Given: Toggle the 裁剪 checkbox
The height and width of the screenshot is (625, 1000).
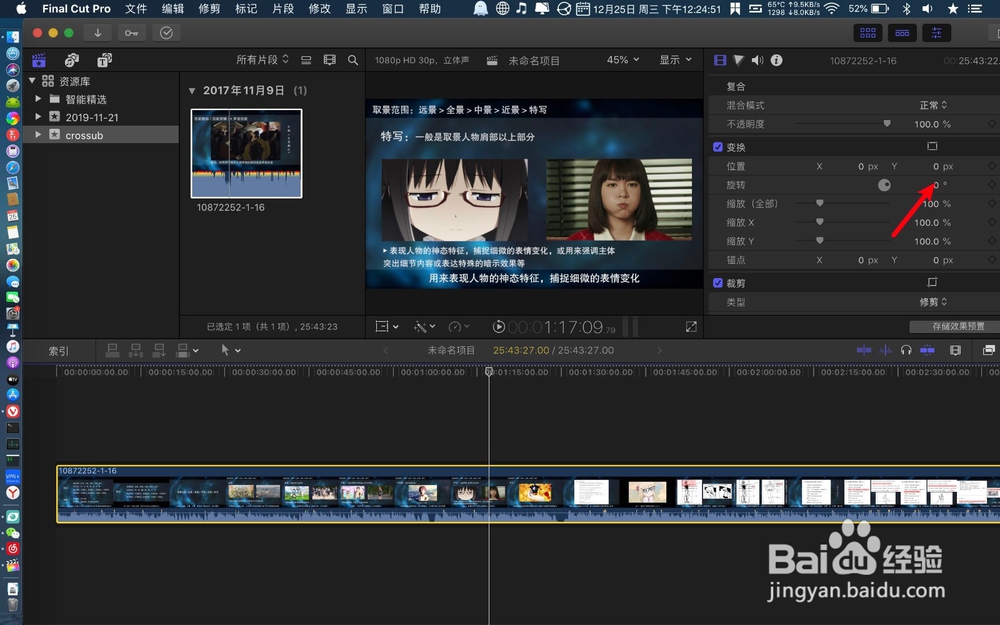Looking at the screenshot, I should coord(717,283).
